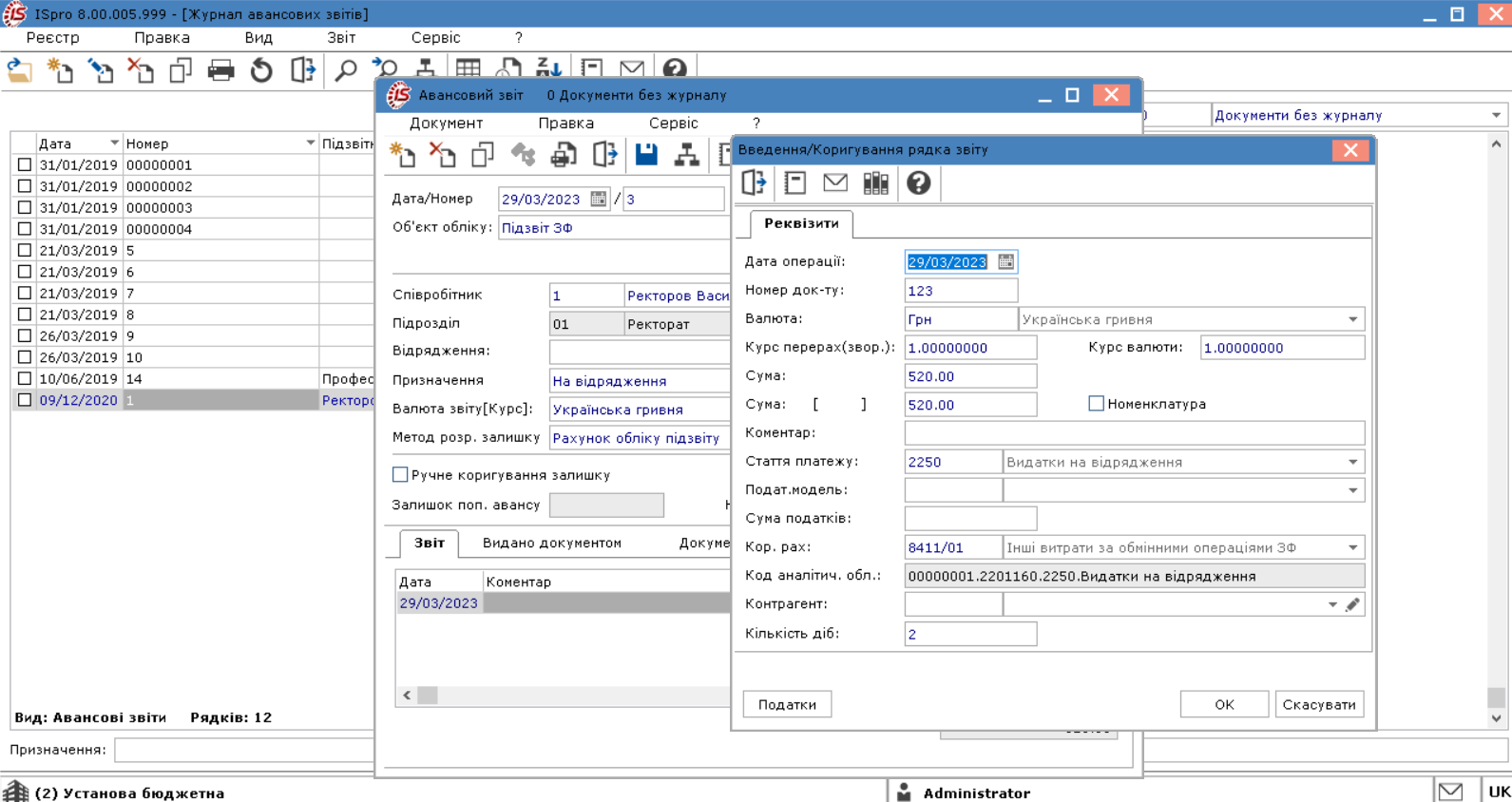Create new document in journal toolbar
Image resolution: width=1512 pixels, height=802 pixels.
[60, 70]
